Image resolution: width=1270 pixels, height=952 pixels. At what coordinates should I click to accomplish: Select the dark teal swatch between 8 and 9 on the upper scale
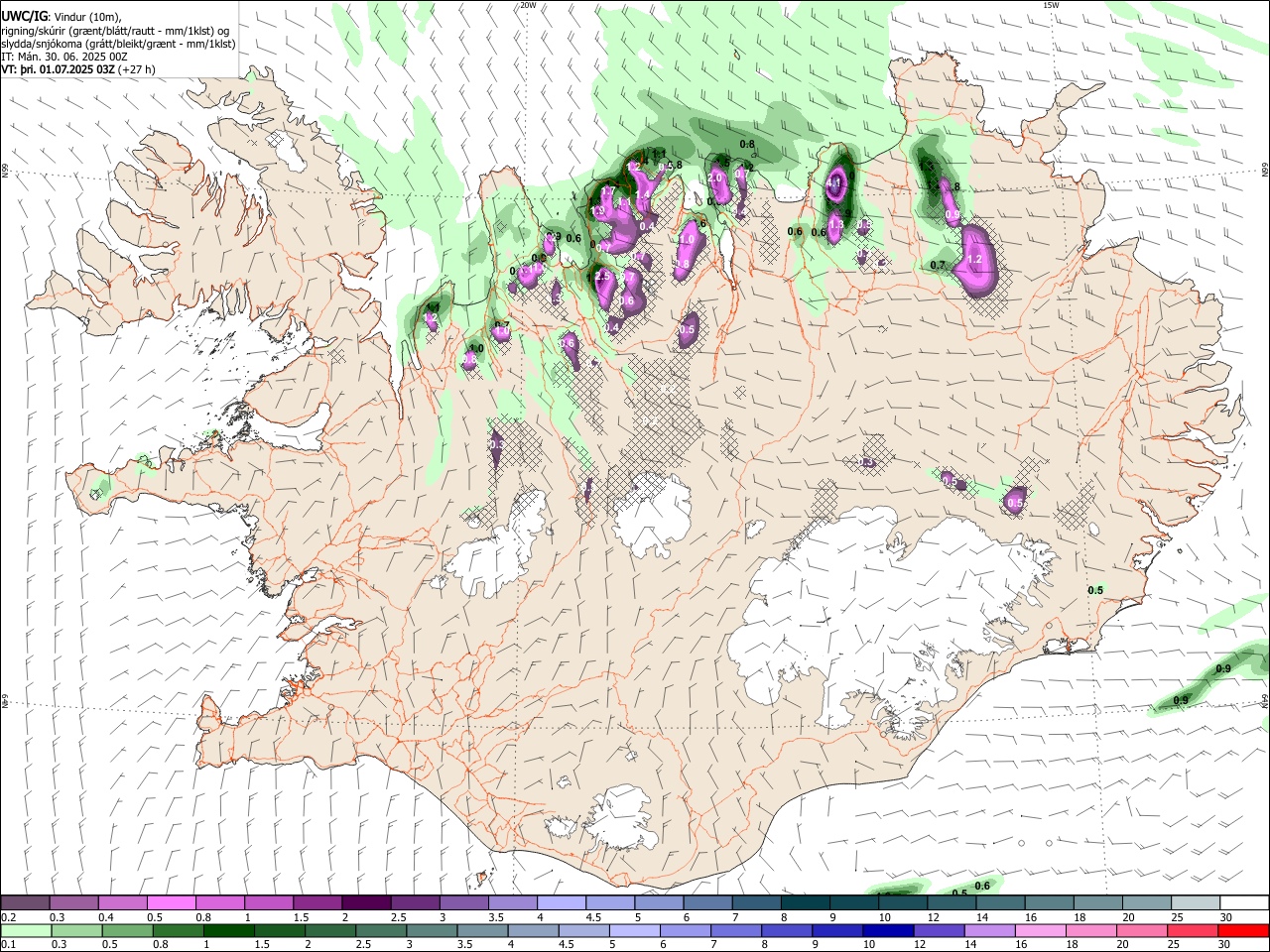click(805, 903)
